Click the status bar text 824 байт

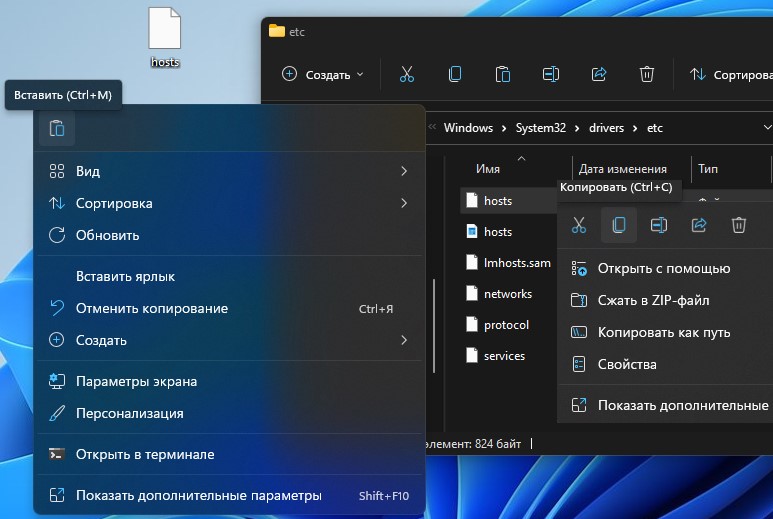pos(498,444)
